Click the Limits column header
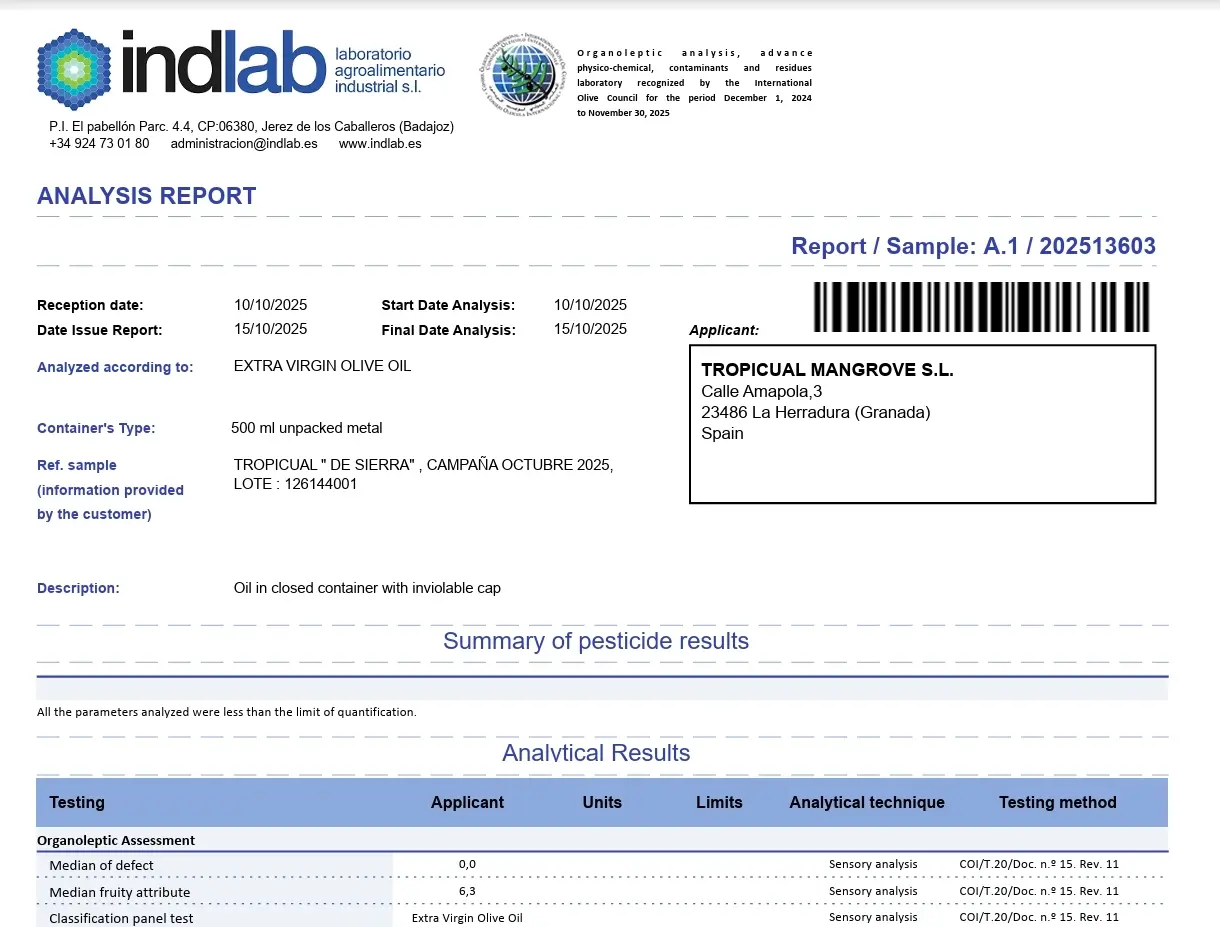The height and width of the screenshot is (927, 1220). point(719,802)
